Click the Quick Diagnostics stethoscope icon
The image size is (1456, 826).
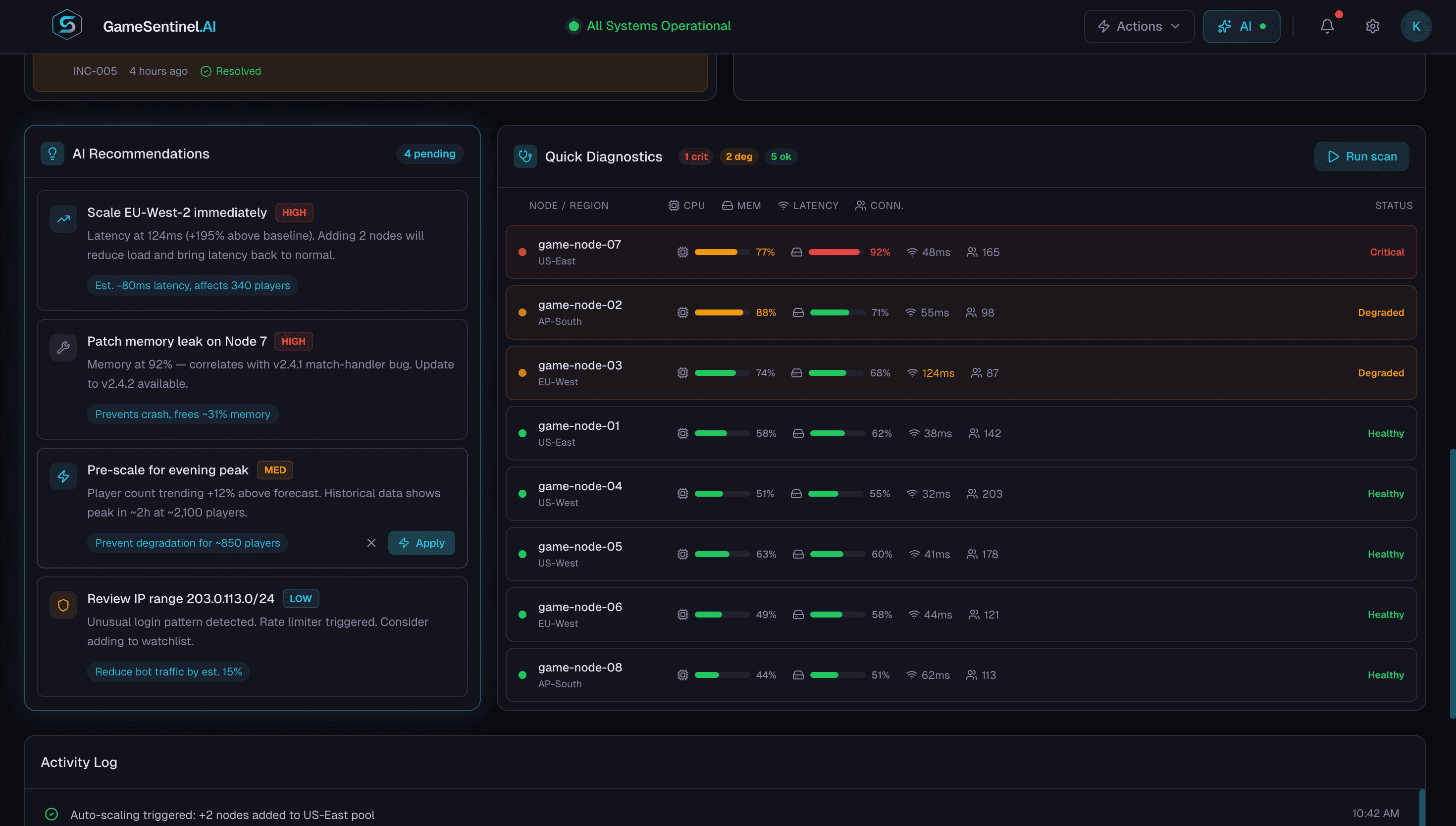point(524,156)
